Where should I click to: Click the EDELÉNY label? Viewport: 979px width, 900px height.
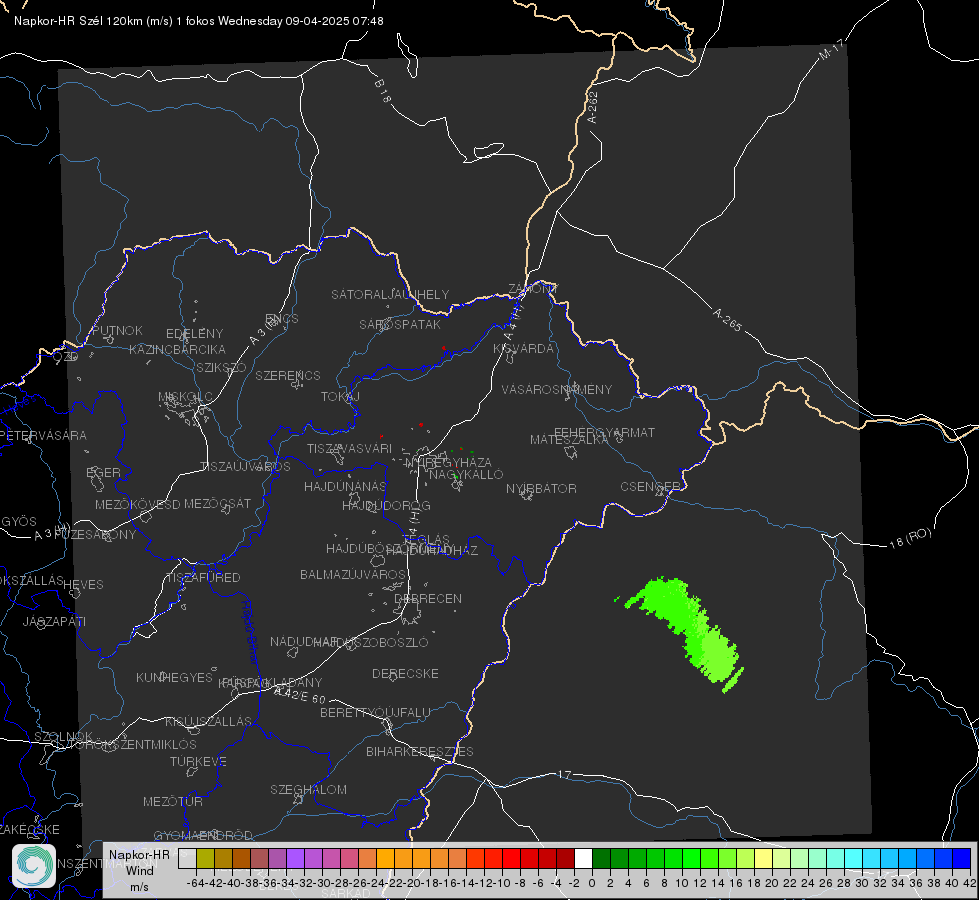coord(194,334)
